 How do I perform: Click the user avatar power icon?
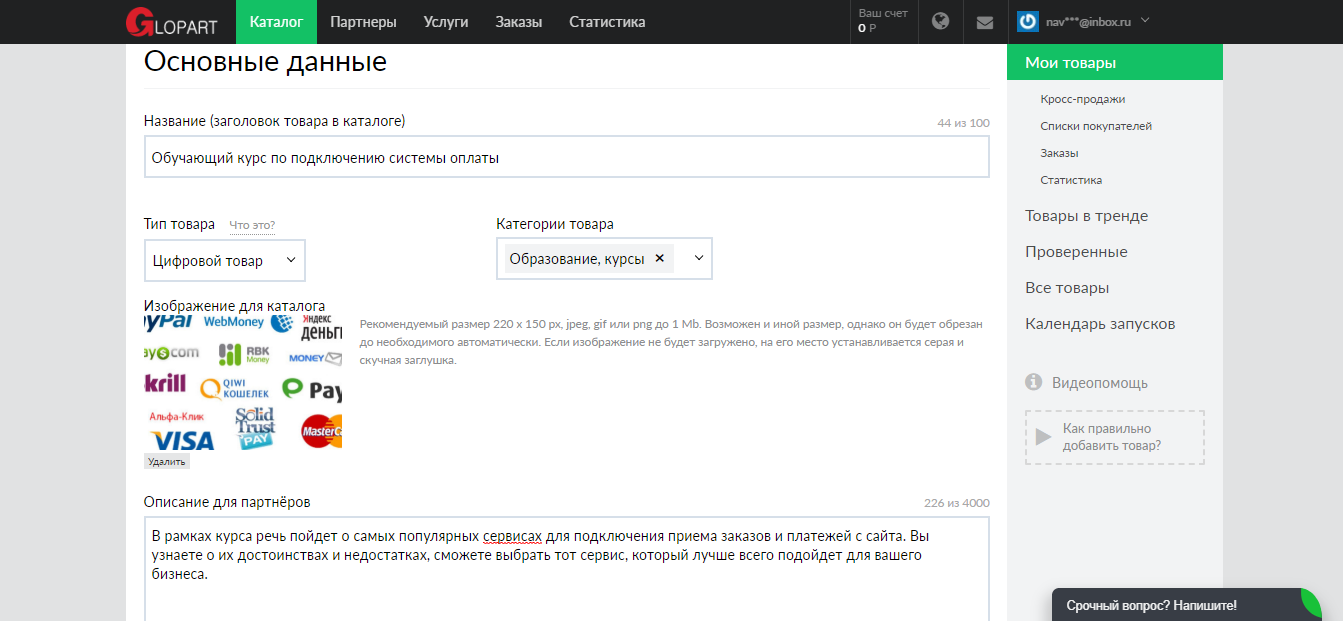(x=1028, y=21)
